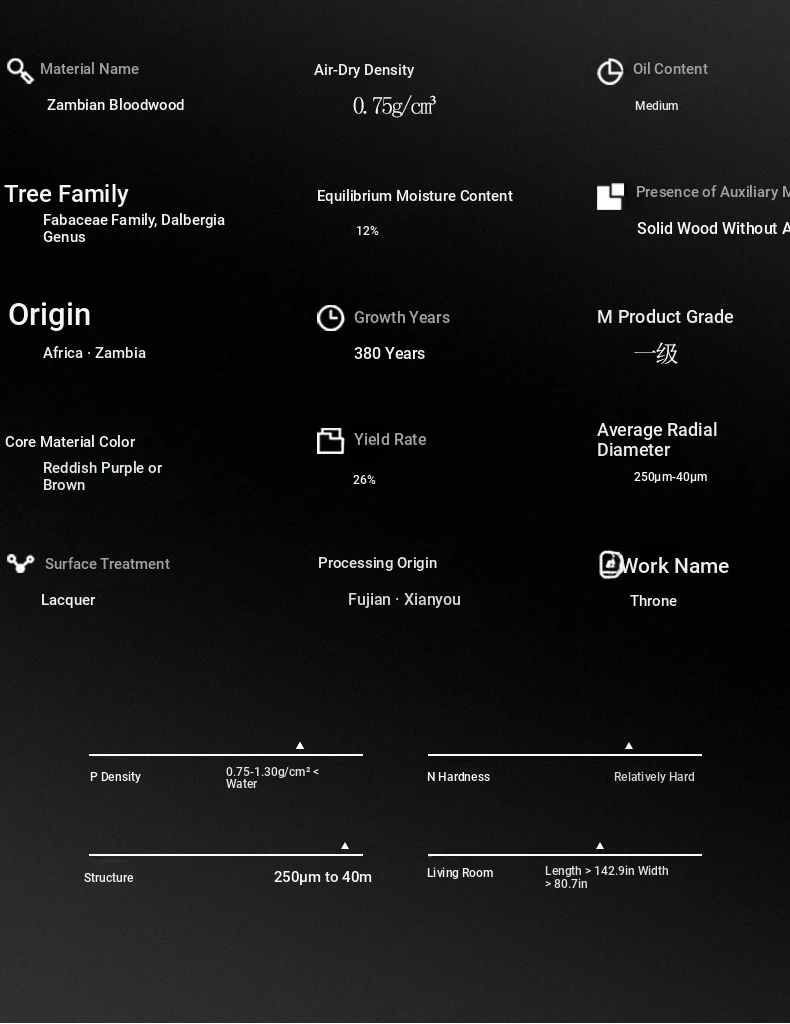
Task: Click the Air-Dry Density label
Action: pos(364,70)
